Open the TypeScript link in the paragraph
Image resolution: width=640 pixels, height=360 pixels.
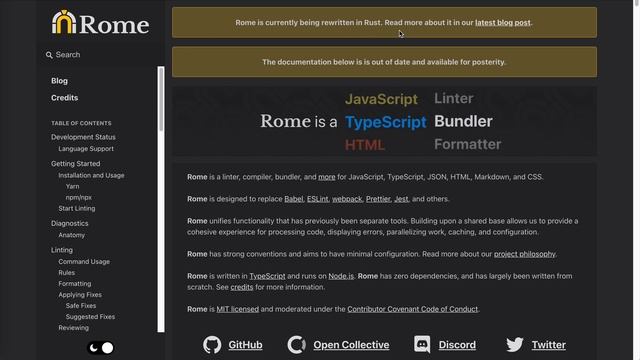(267, 276)
